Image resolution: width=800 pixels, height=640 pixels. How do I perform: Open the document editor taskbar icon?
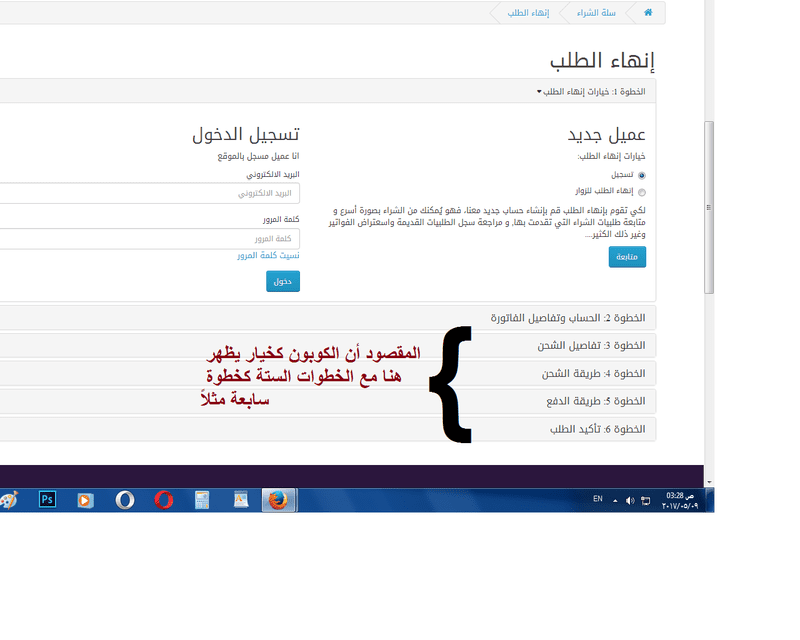coord(241,500)
